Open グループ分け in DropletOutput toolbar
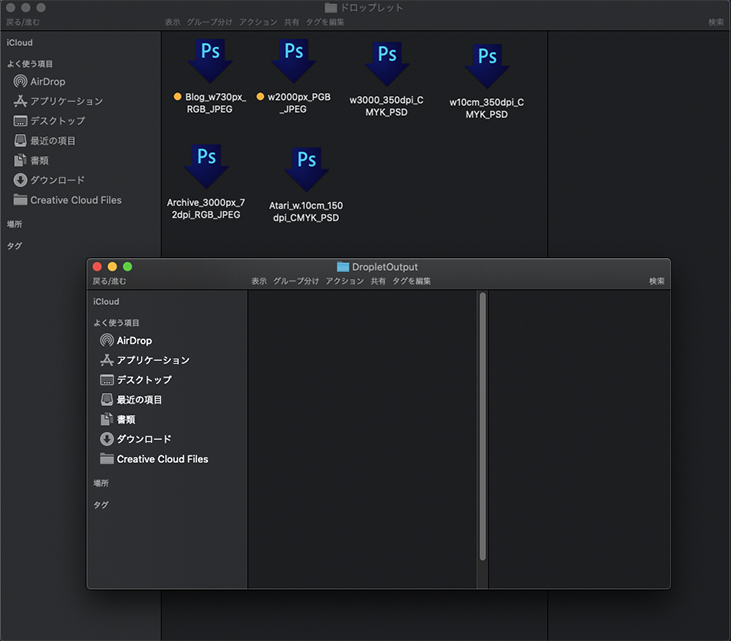Viewport: 731px width, 641px height. pyautogui.click(x=296, y=281)
